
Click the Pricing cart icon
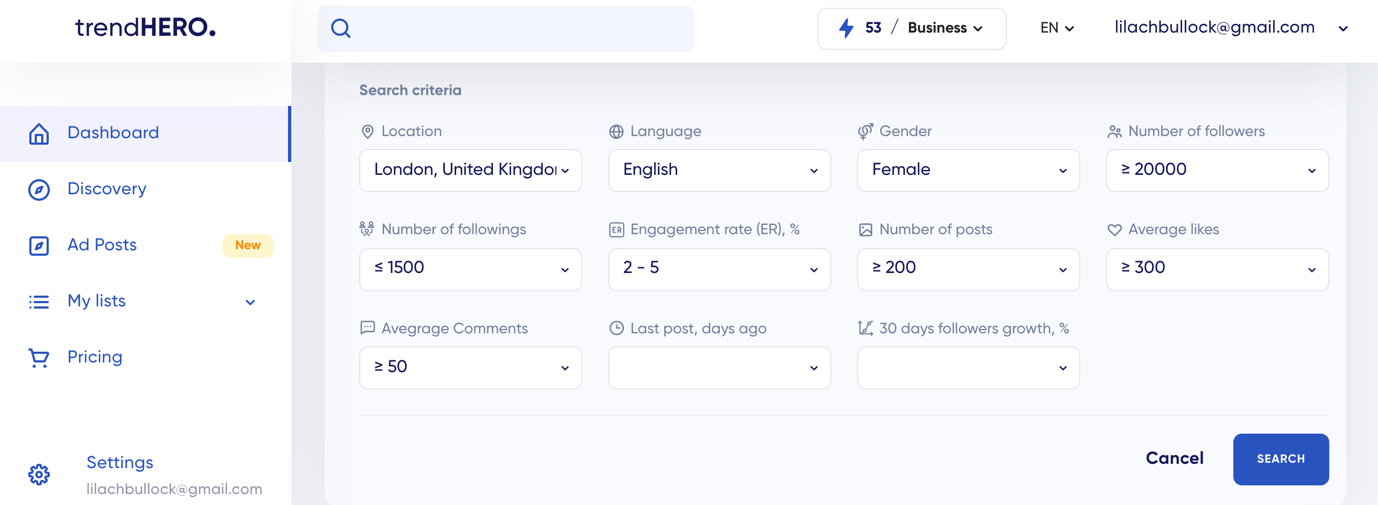pyautogui.click(x=39, y=358)
